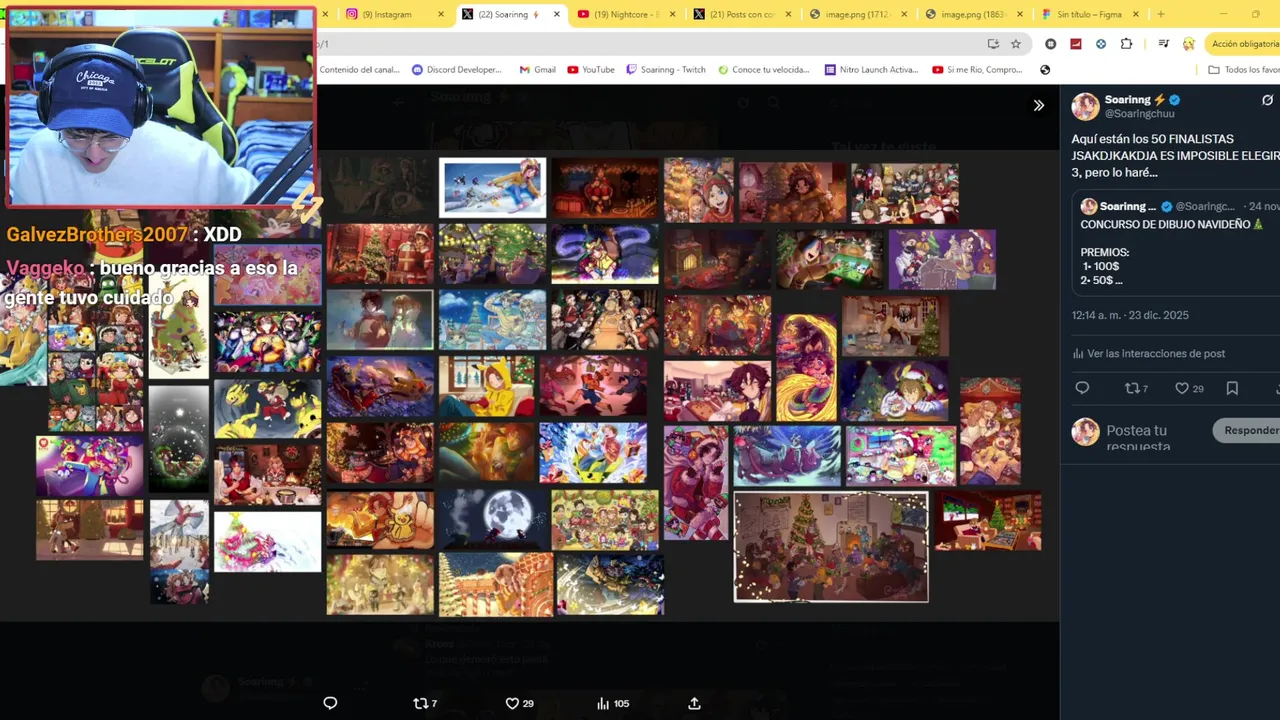Click the repost icon below the image
The width and height of the screenshot is (1280, 720).
point(424,703)
